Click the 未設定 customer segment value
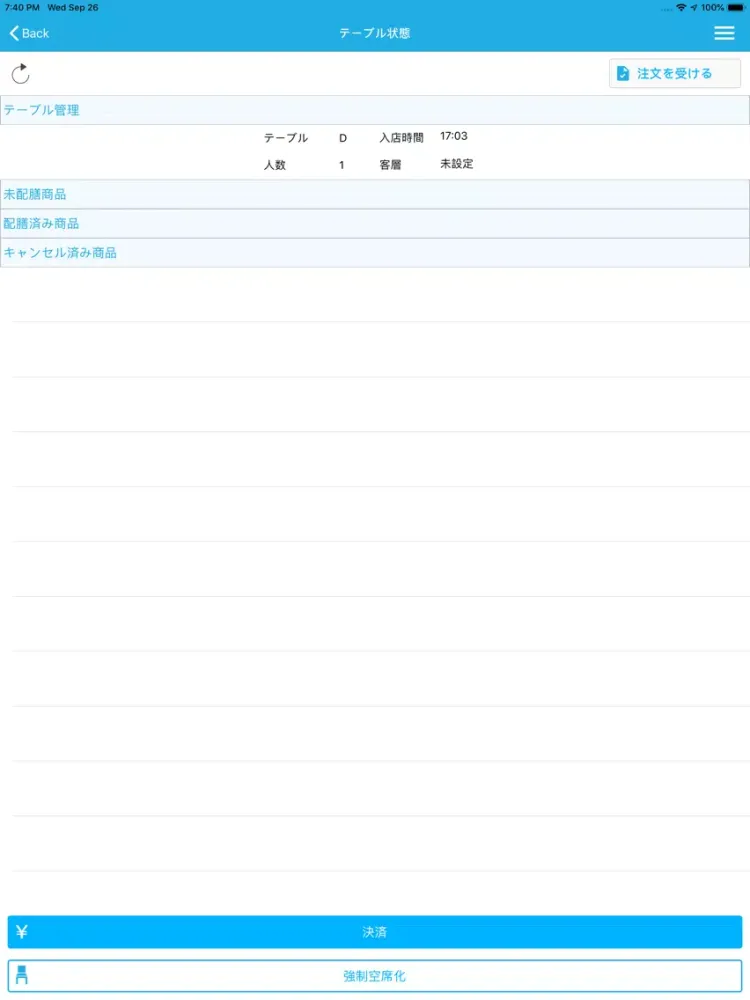Screen dimensions: 750x1000 point(457,164)
